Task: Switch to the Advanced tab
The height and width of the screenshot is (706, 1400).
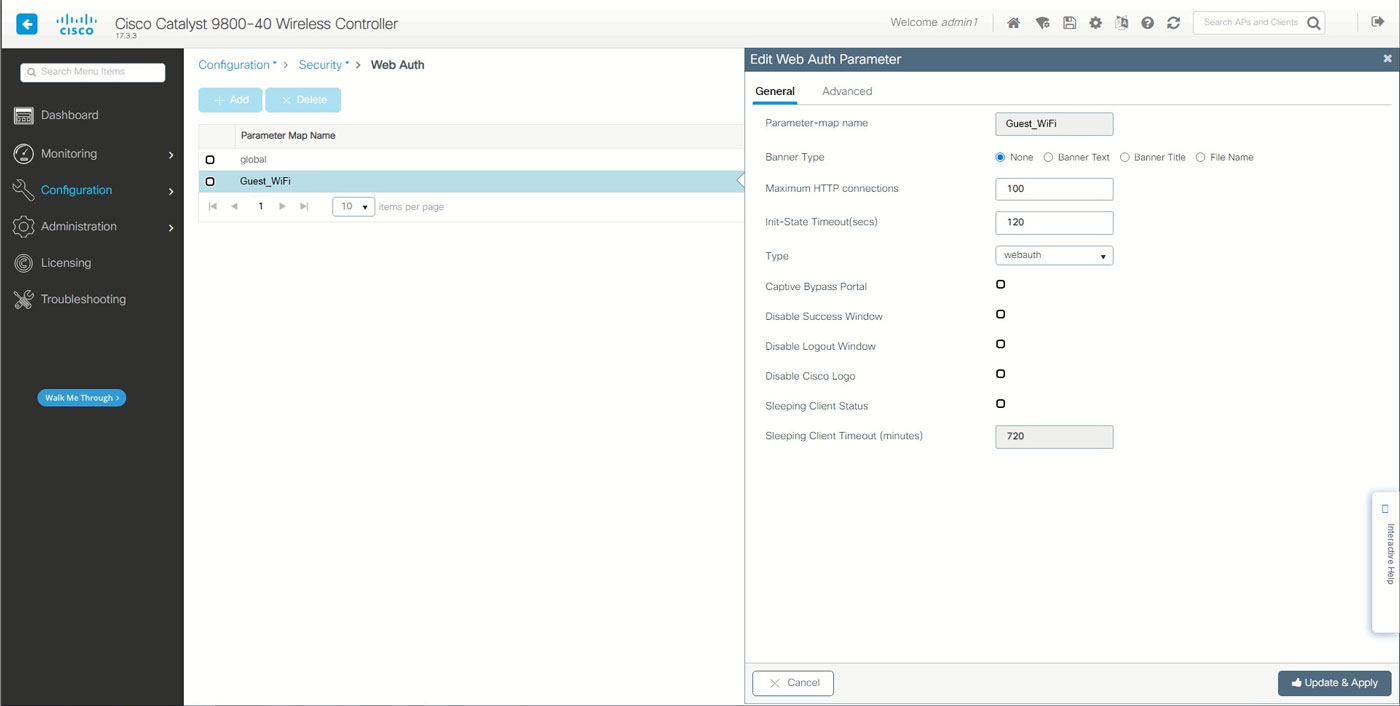Action: point(846,91)
